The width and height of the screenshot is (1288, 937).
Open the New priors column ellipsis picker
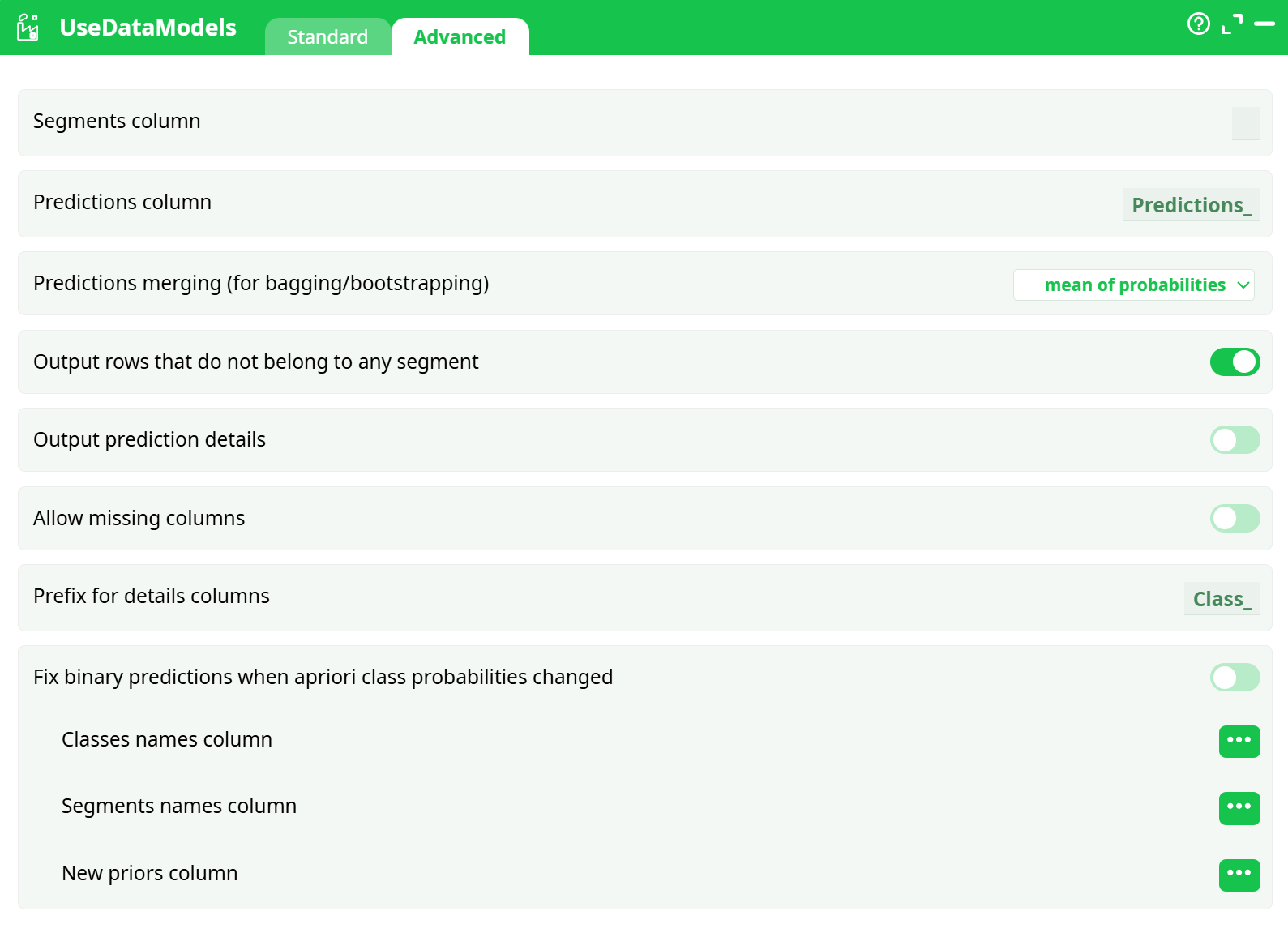(1239, 875)
